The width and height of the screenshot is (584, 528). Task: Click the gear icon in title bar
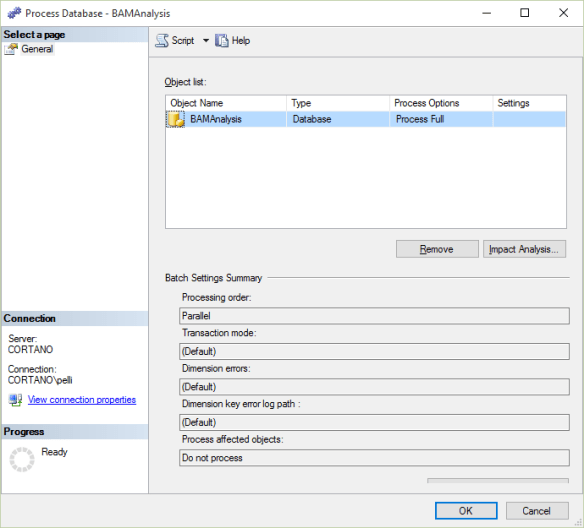click(15, 13)
